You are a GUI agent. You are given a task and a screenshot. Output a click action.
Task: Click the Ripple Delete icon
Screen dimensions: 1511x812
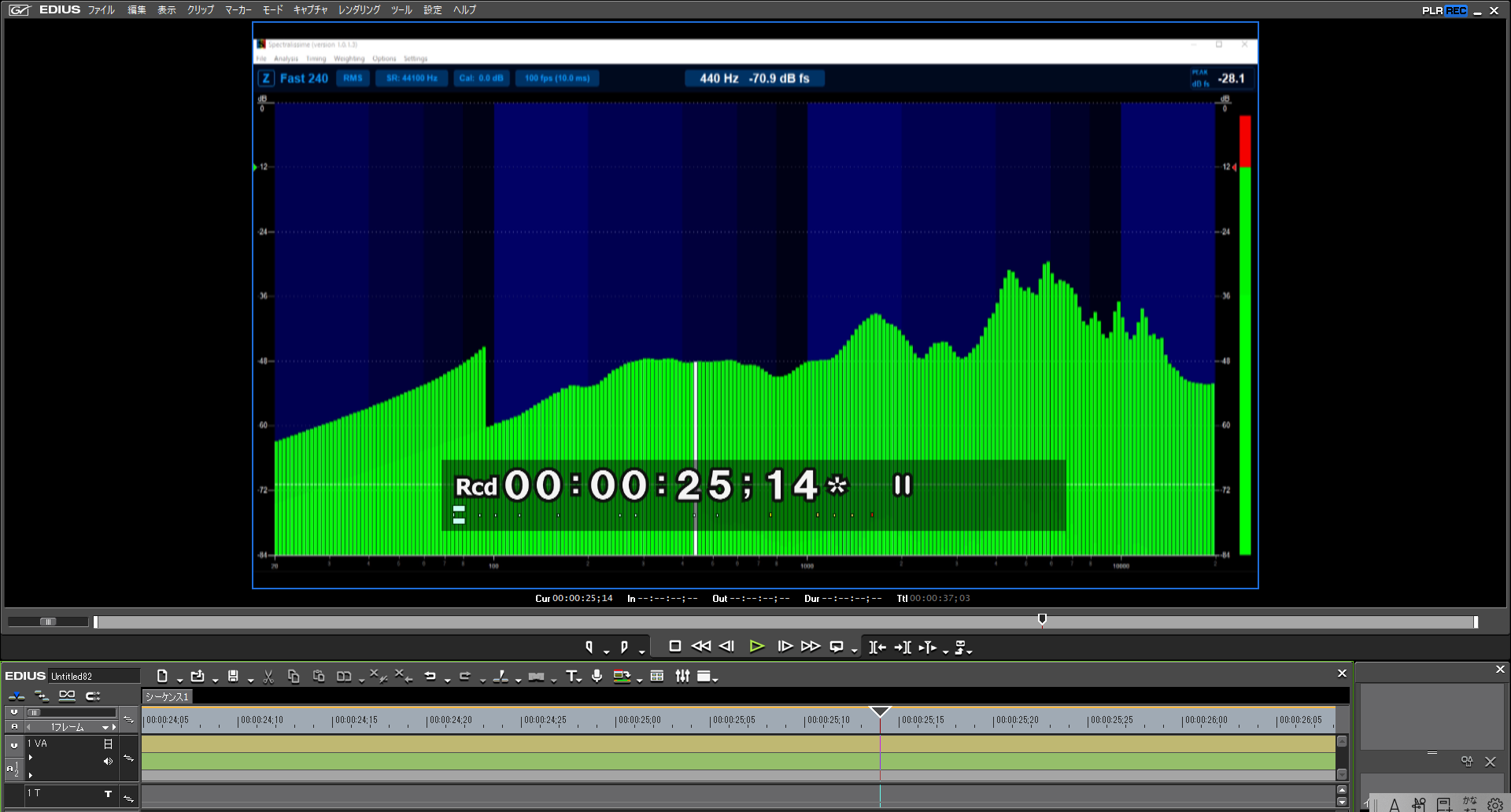click(403, 676)
